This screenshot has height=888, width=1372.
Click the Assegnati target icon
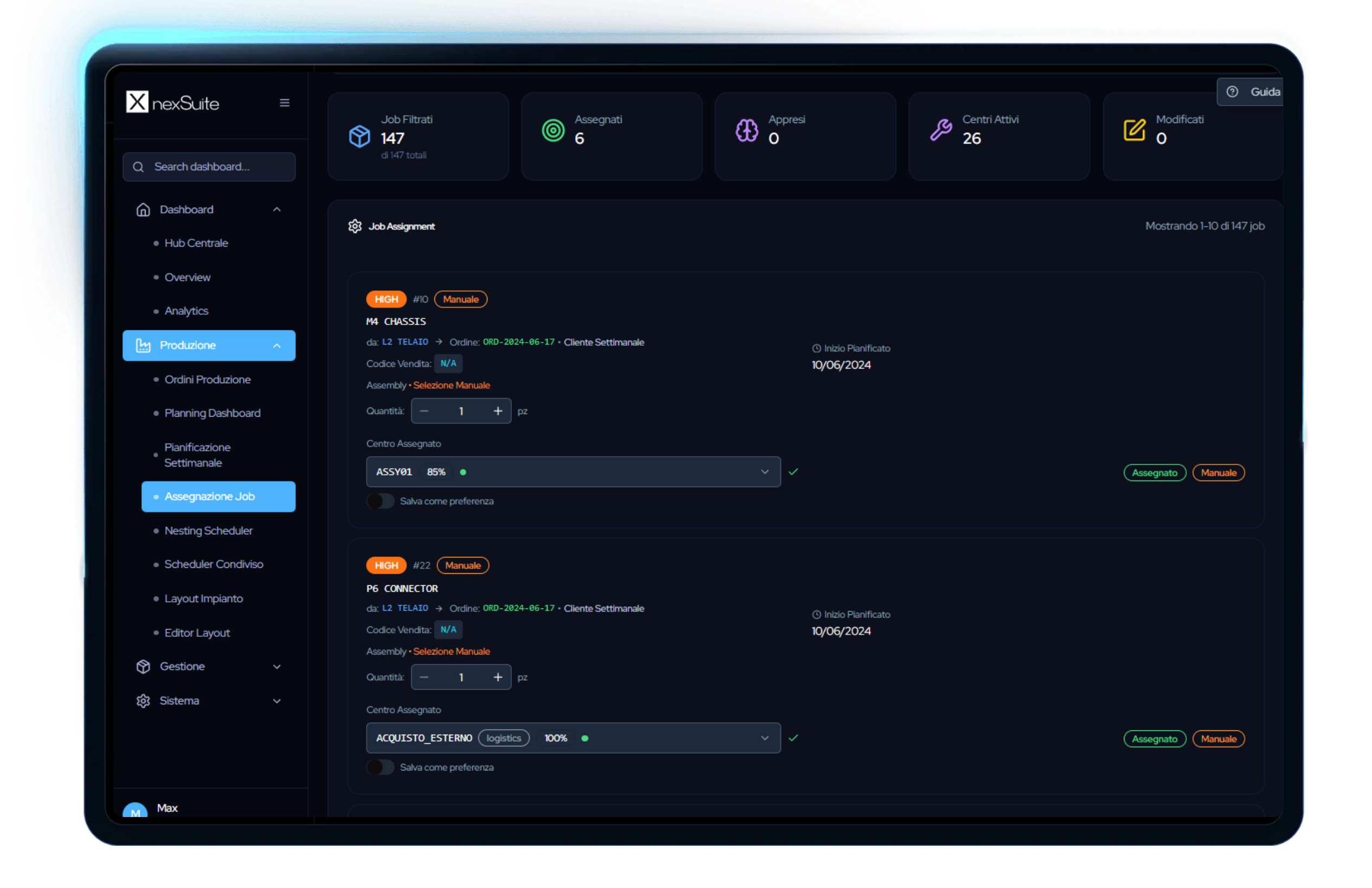[553, 131]
